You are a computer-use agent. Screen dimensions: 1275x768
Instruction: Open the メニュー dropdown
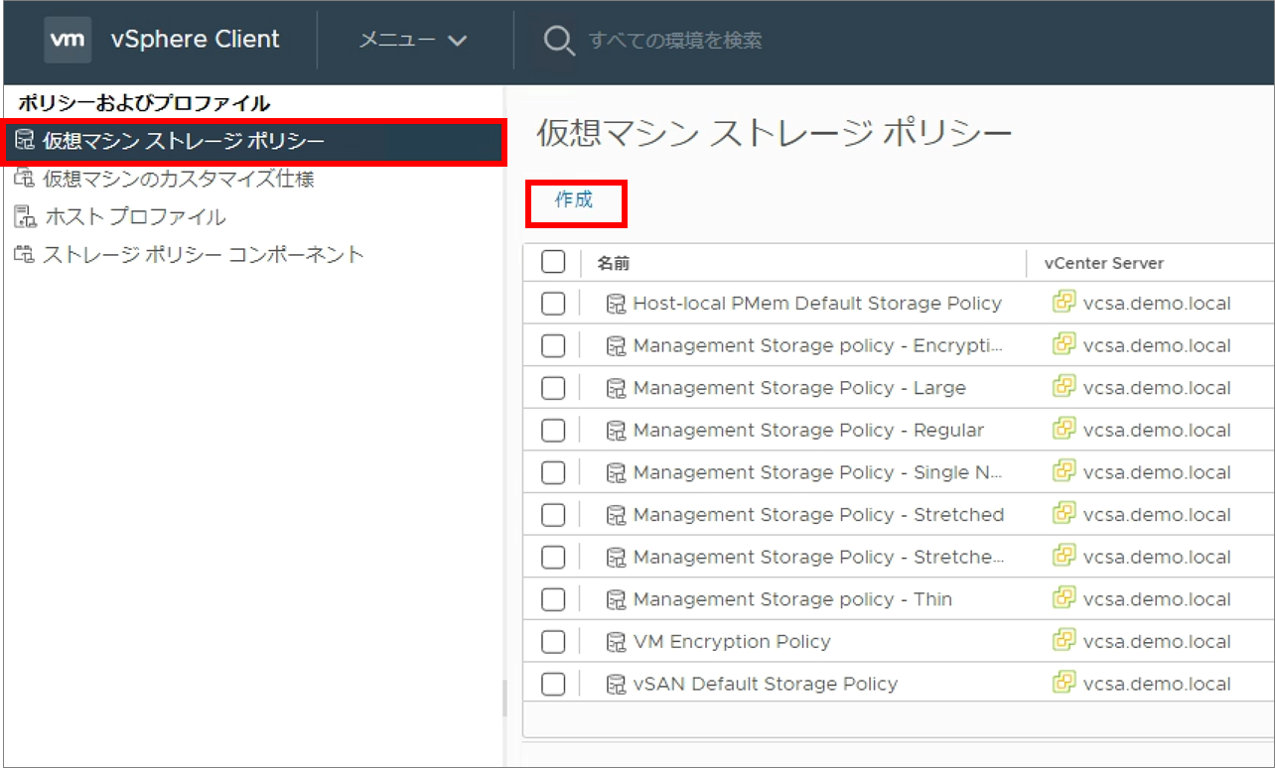[413, 41]
